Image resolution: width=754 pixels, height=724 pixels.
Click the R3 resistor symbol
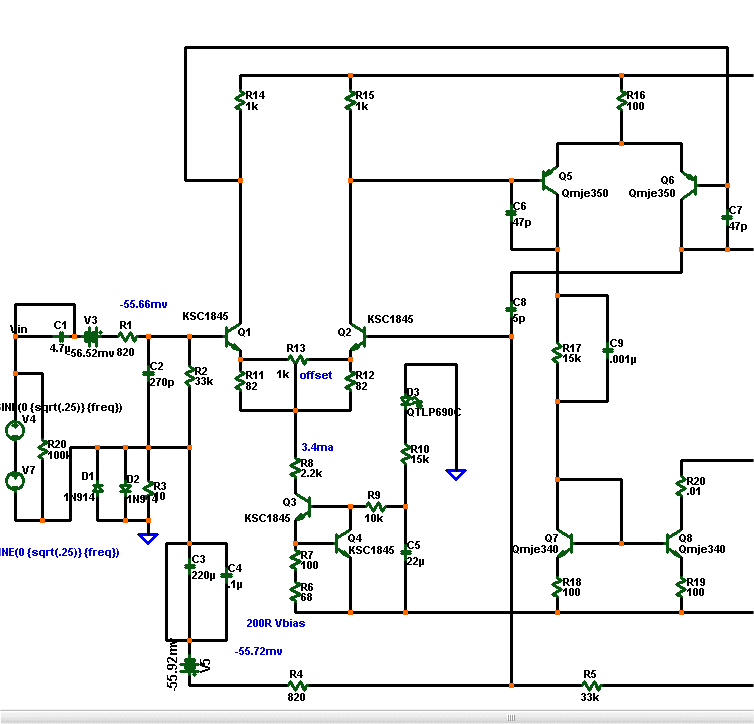148,490
